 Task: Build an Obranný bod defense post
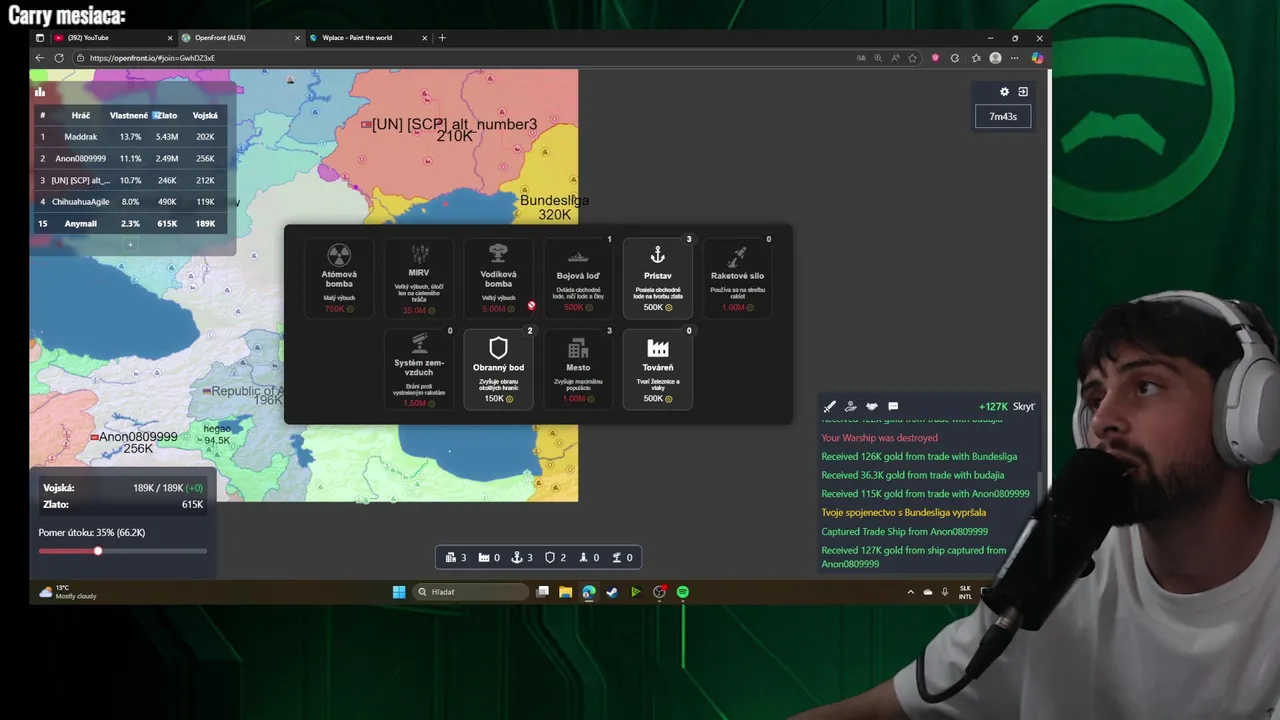(x=498, y=370)
